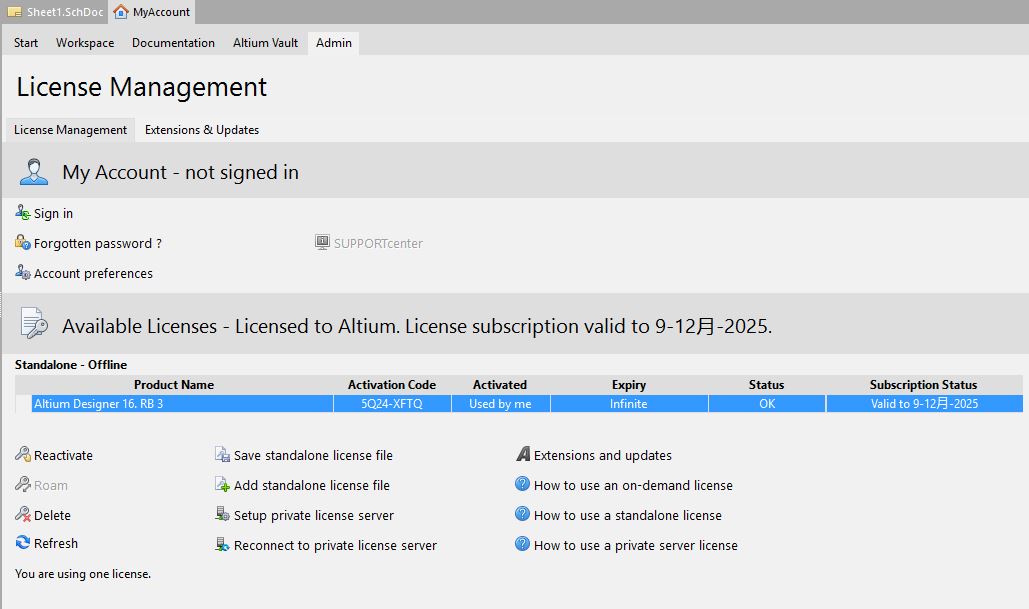Click the Forgotten password lock icon
The width and height of the screenshot is (1029, 609).
click(22, 243)
